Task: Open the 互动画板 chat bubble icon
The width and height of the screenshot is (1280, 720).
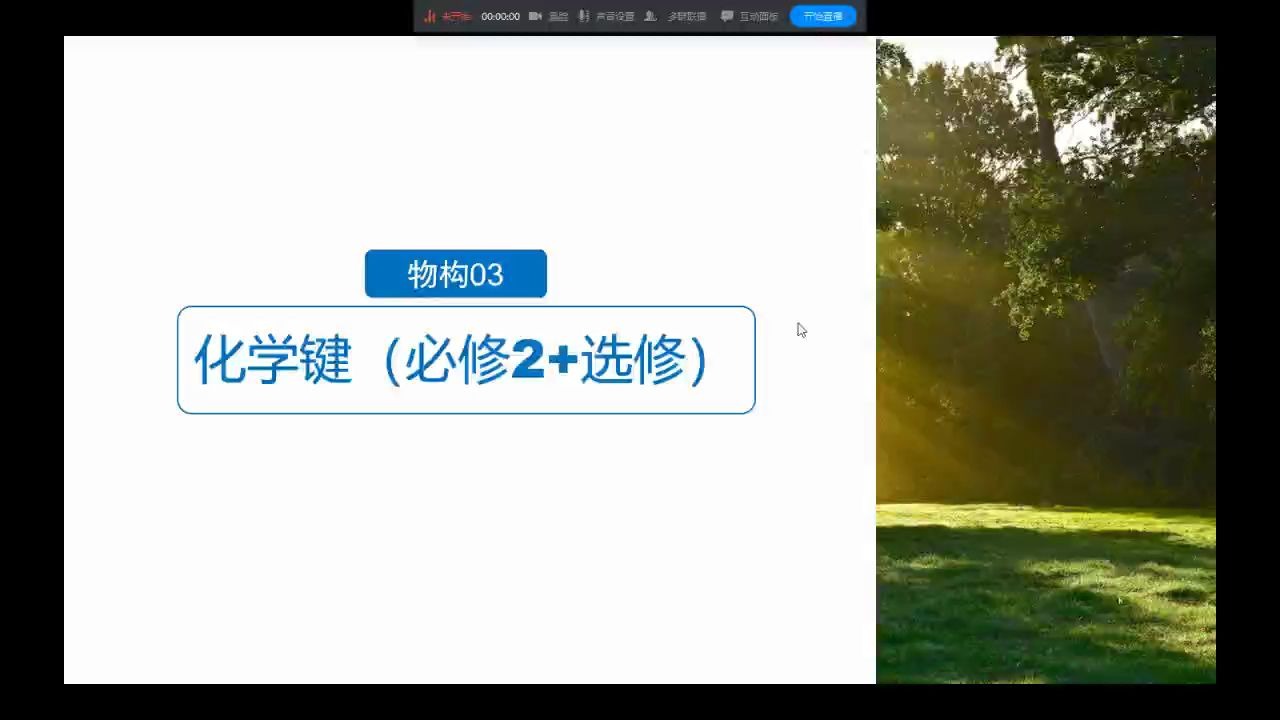Action: pyautogui.click(x=726, y=15)
